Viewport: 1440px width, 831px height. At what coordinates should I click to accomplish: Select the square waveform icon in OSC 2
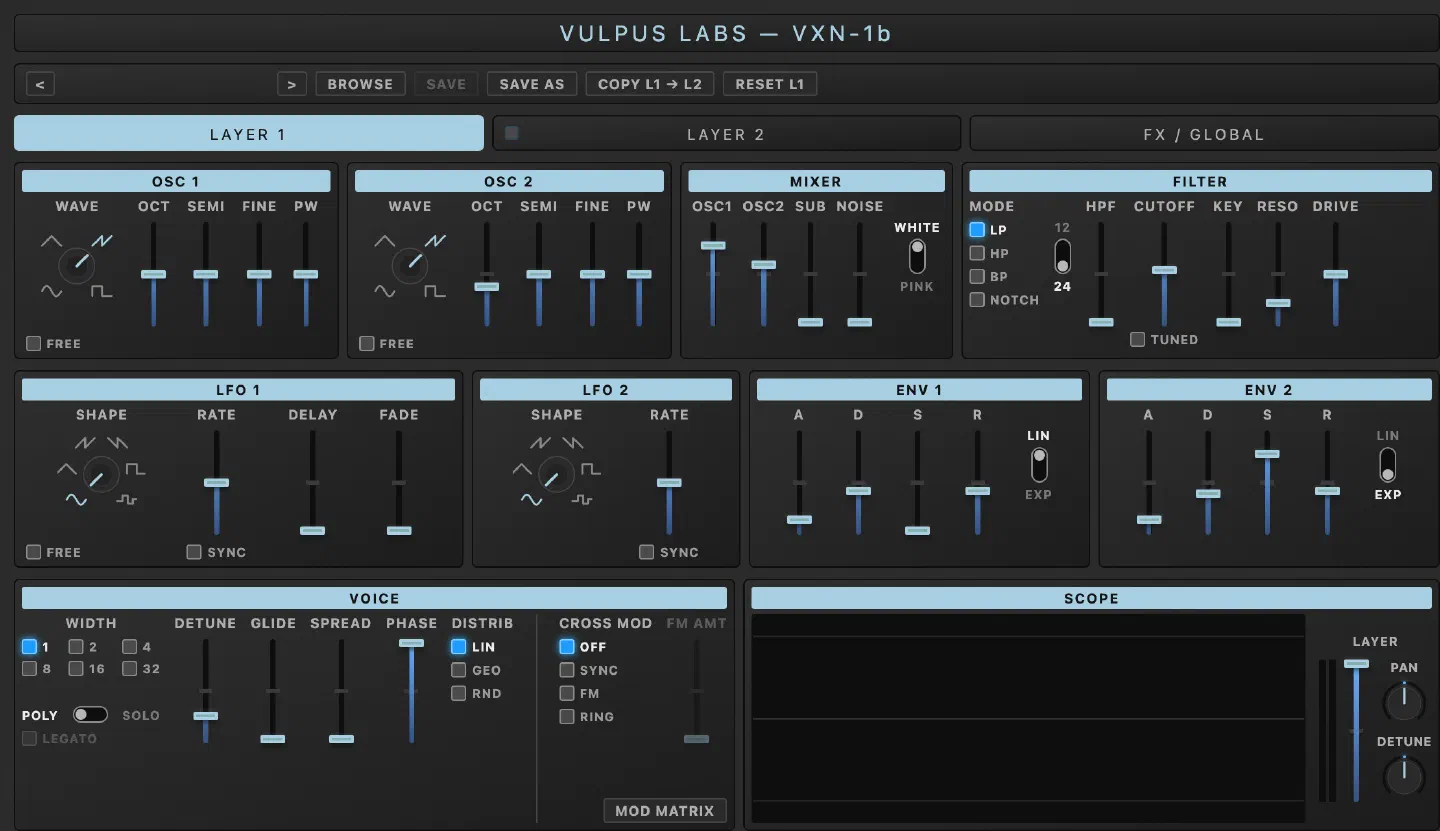point(435,291)
